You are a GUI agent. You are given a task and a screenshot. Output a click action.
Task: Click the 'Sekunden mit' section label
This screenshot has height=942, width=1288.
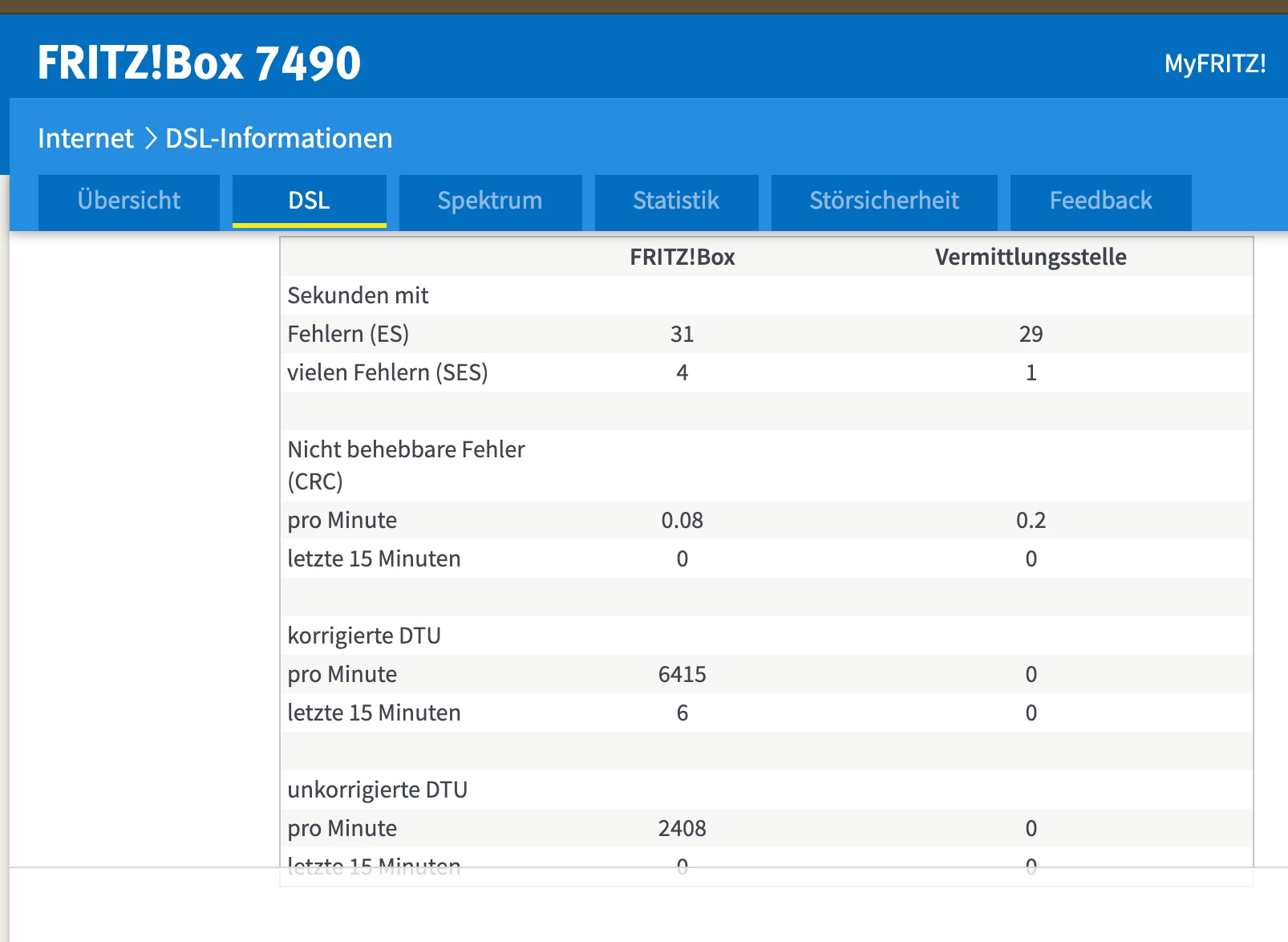(x=358, y=295)
